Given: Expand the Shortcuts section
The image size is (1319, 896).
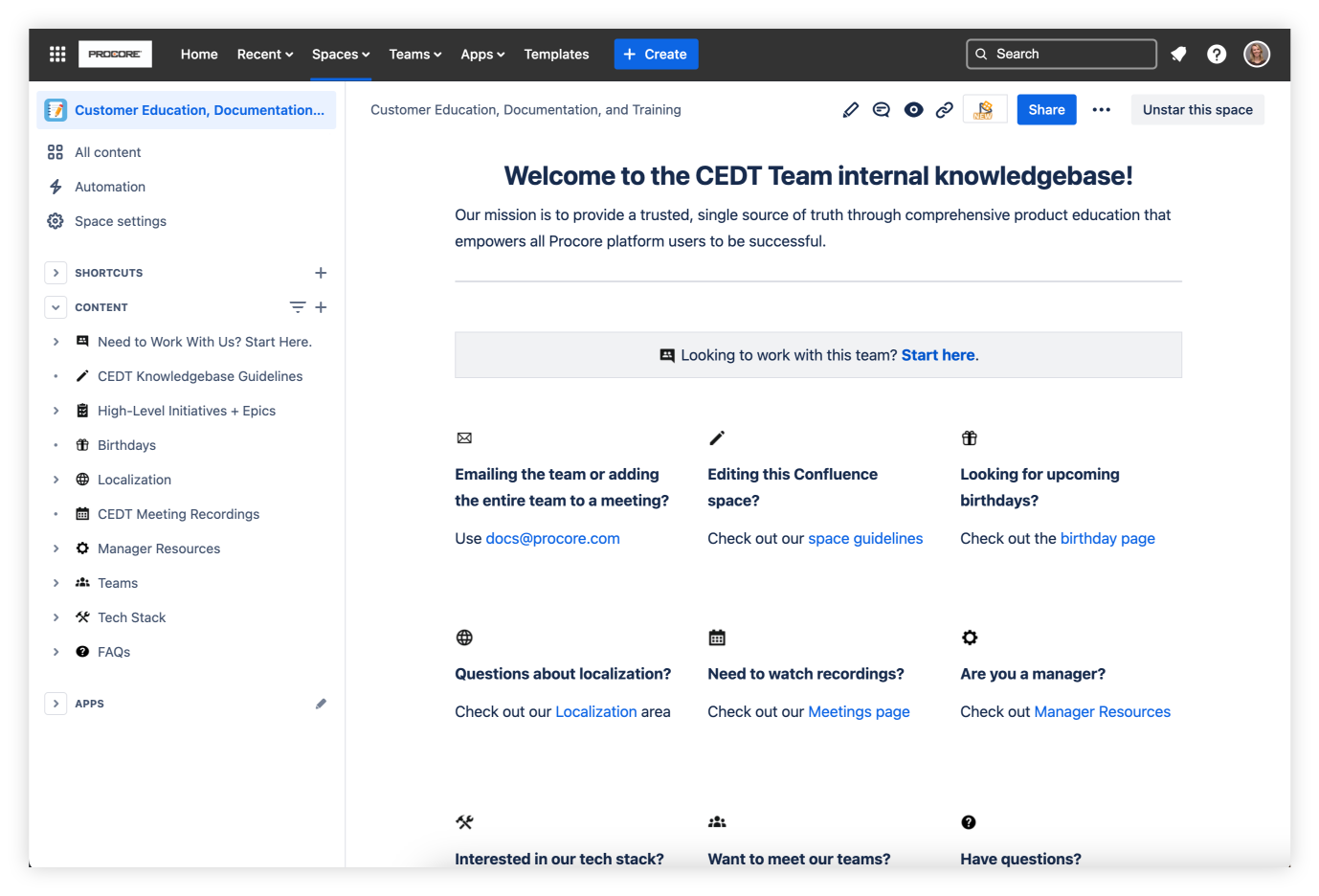Looking at the screenshot, I should point(56,273).
